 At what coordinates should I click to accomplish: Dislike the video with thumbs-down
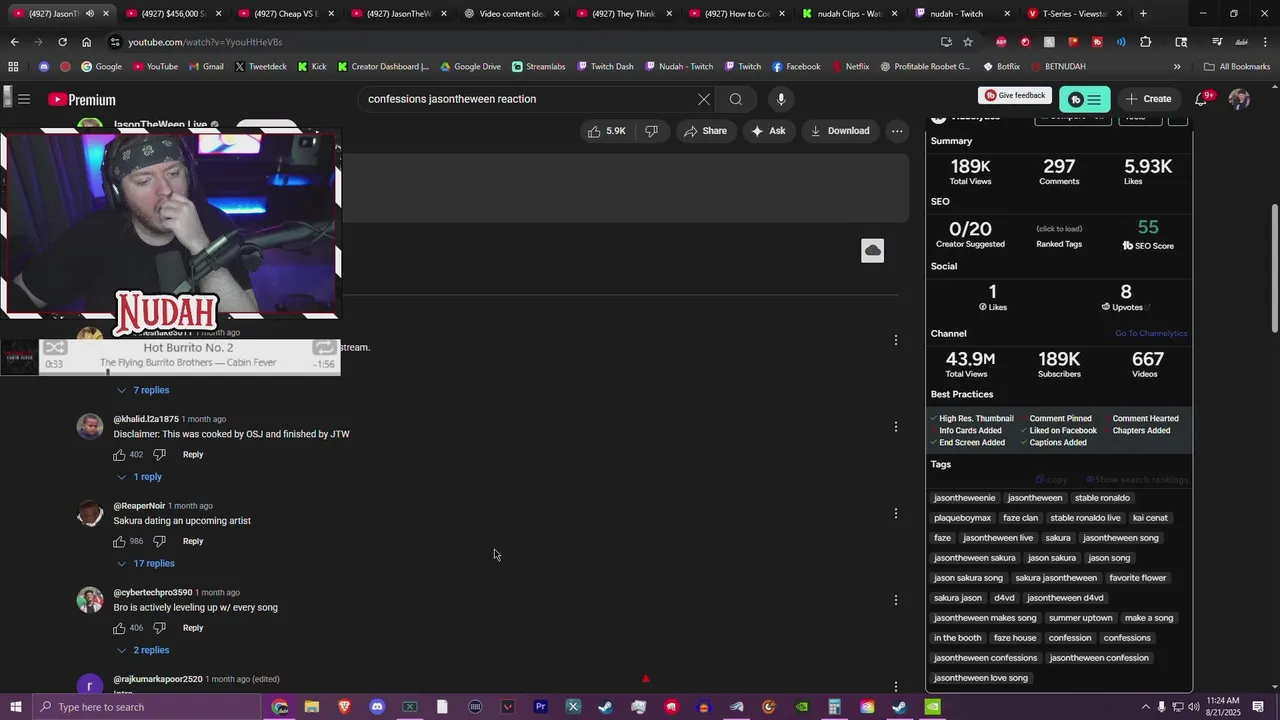[x=651, y=131]
